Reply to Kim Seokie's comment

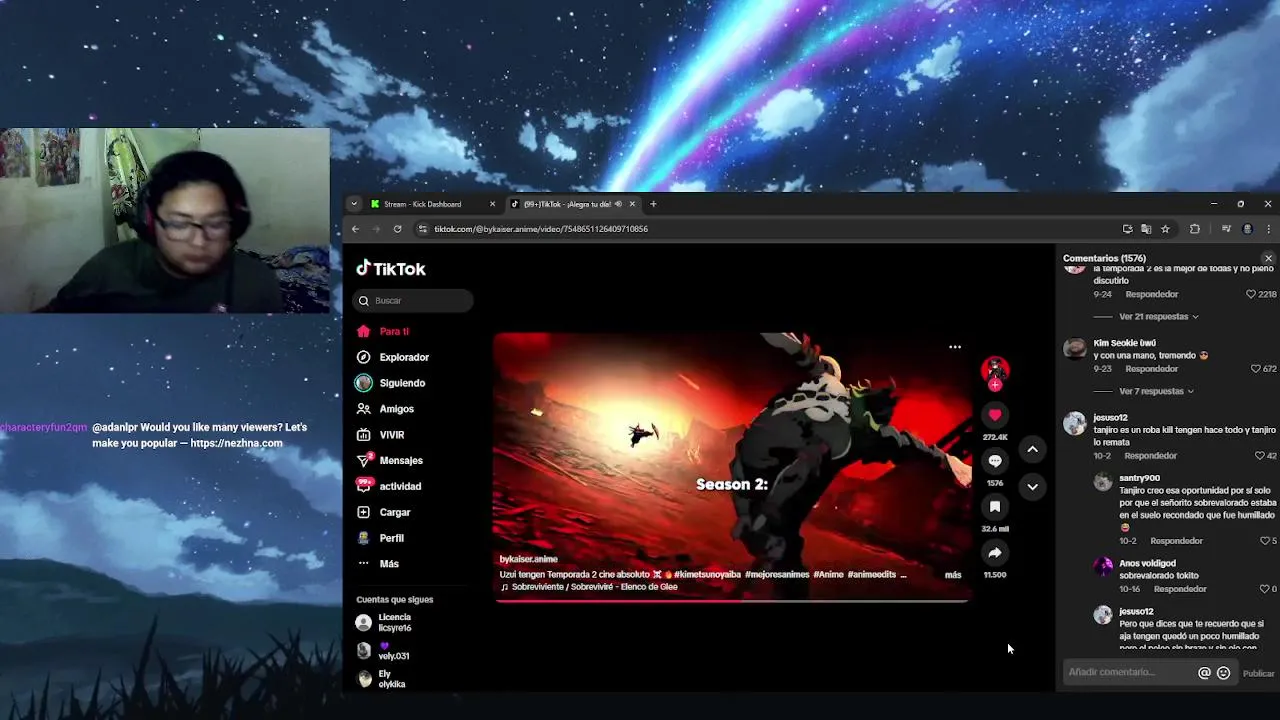1151,369
